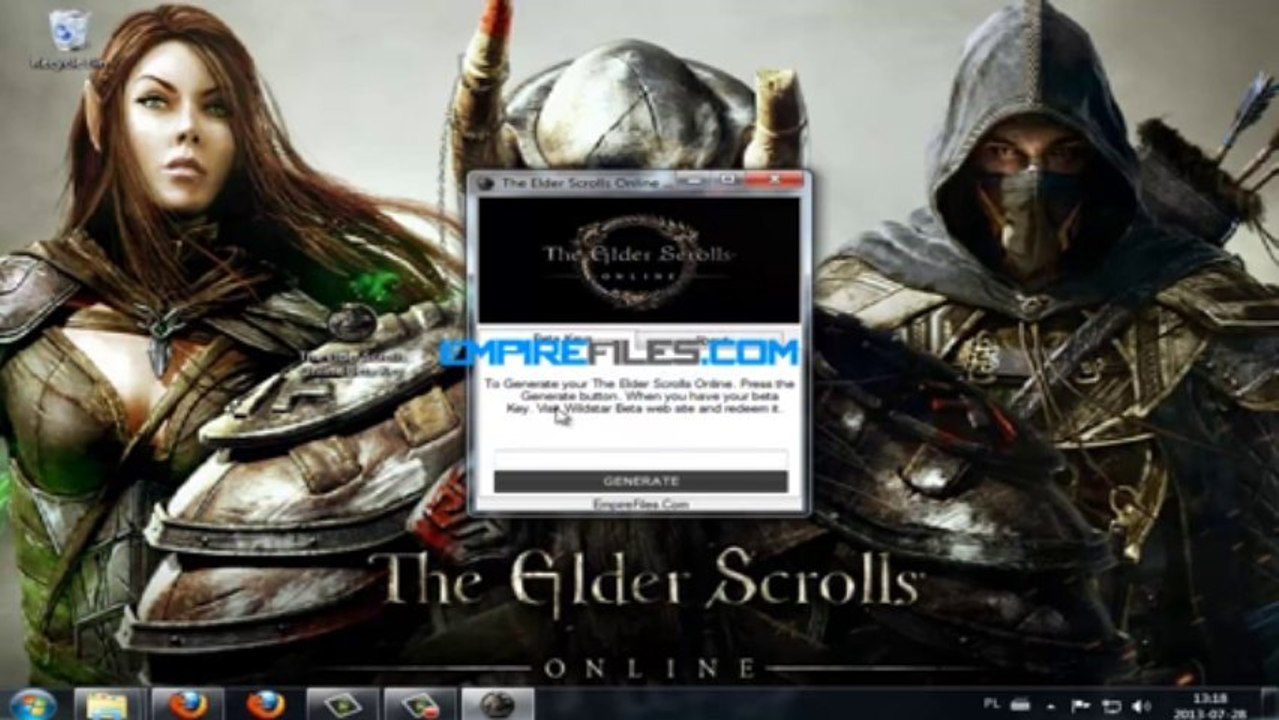The image size is (1279, 720).
Task: Click the EmpireFiles.Com text at dialog bottom
Action: point(640,505)
